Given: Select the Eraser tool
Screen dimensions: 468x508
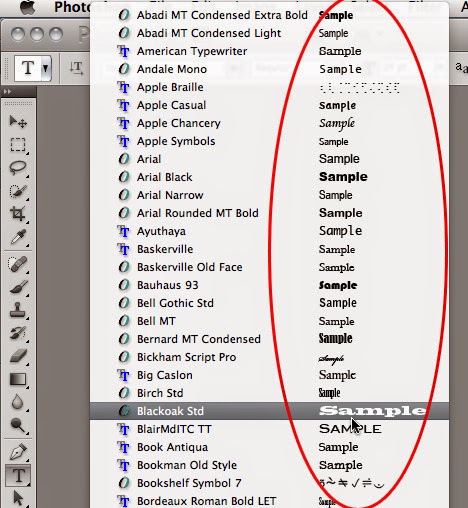Looking at the screenshot, I should [18, 356].
